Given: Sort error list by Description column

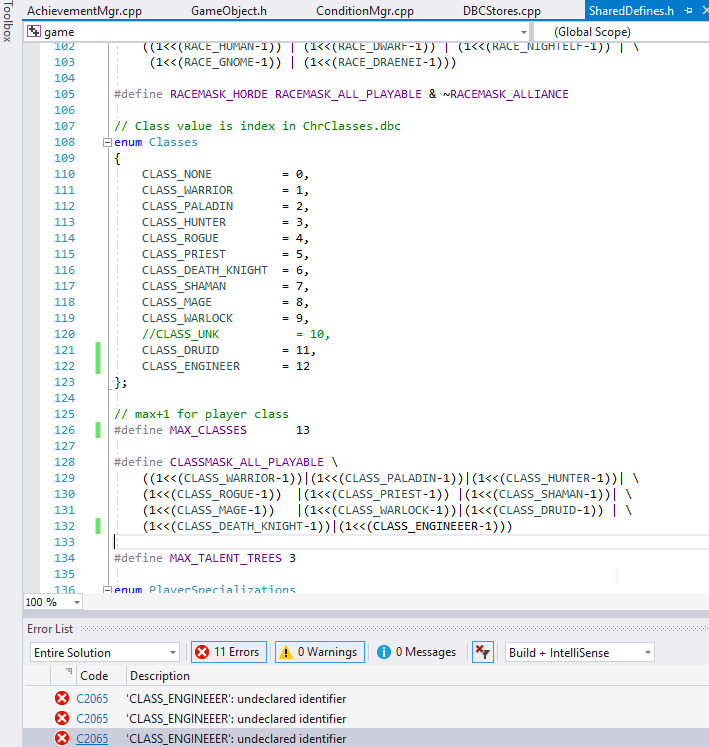Looking at the screenshot, I should pos(160,676).
